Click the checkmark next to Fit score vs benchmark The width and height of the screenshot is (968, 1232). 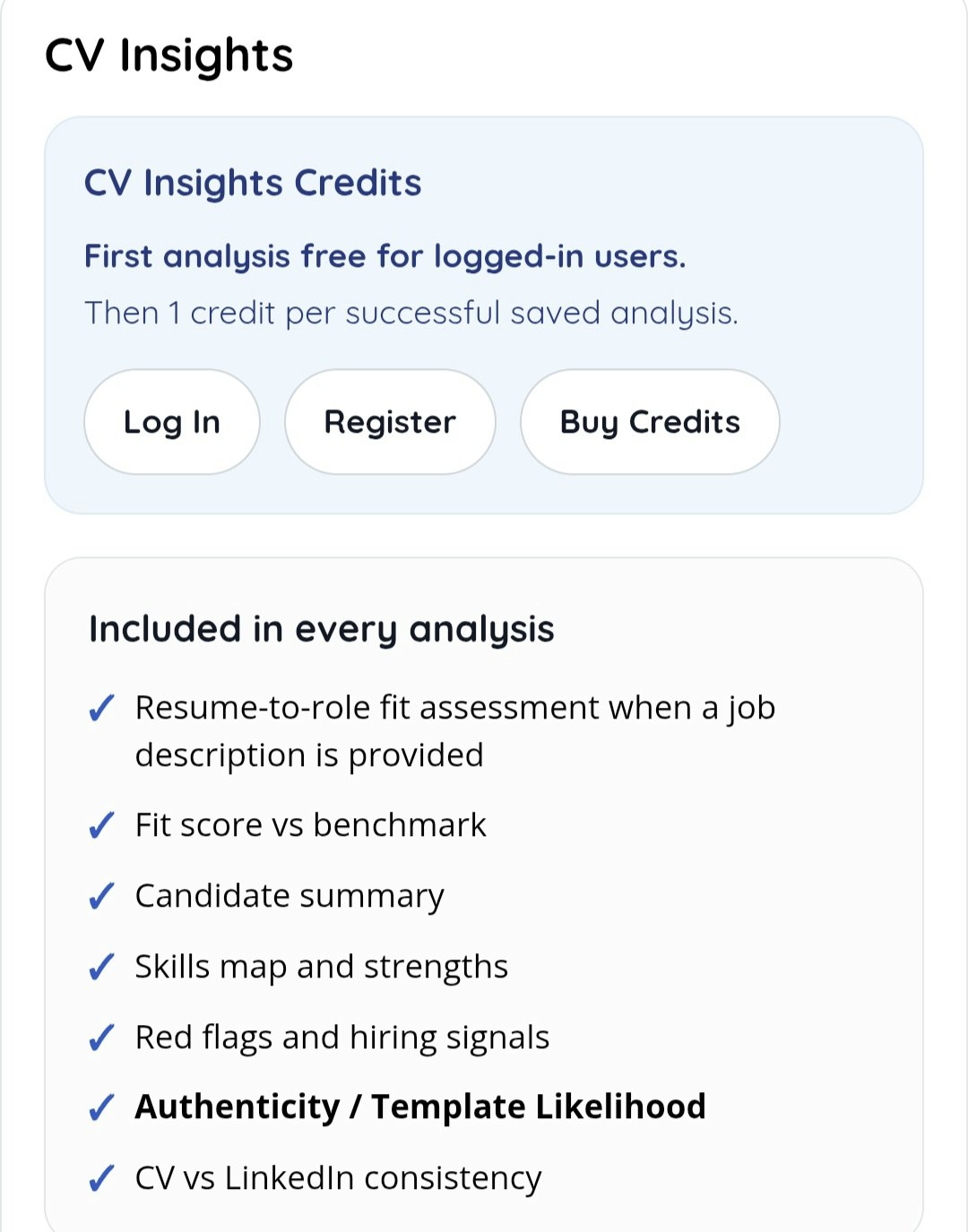(x=101, y=825)
